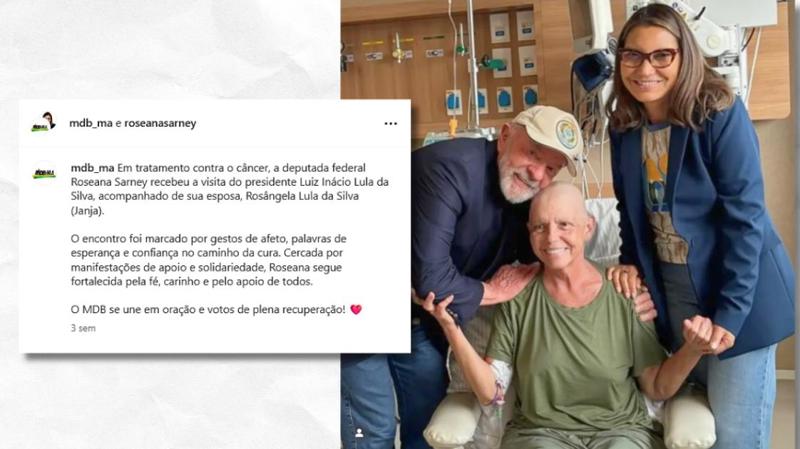The width and height of the screenshot is (800, 449).
Task: Open the profile avatar in post header
Action: coord(43,122)
